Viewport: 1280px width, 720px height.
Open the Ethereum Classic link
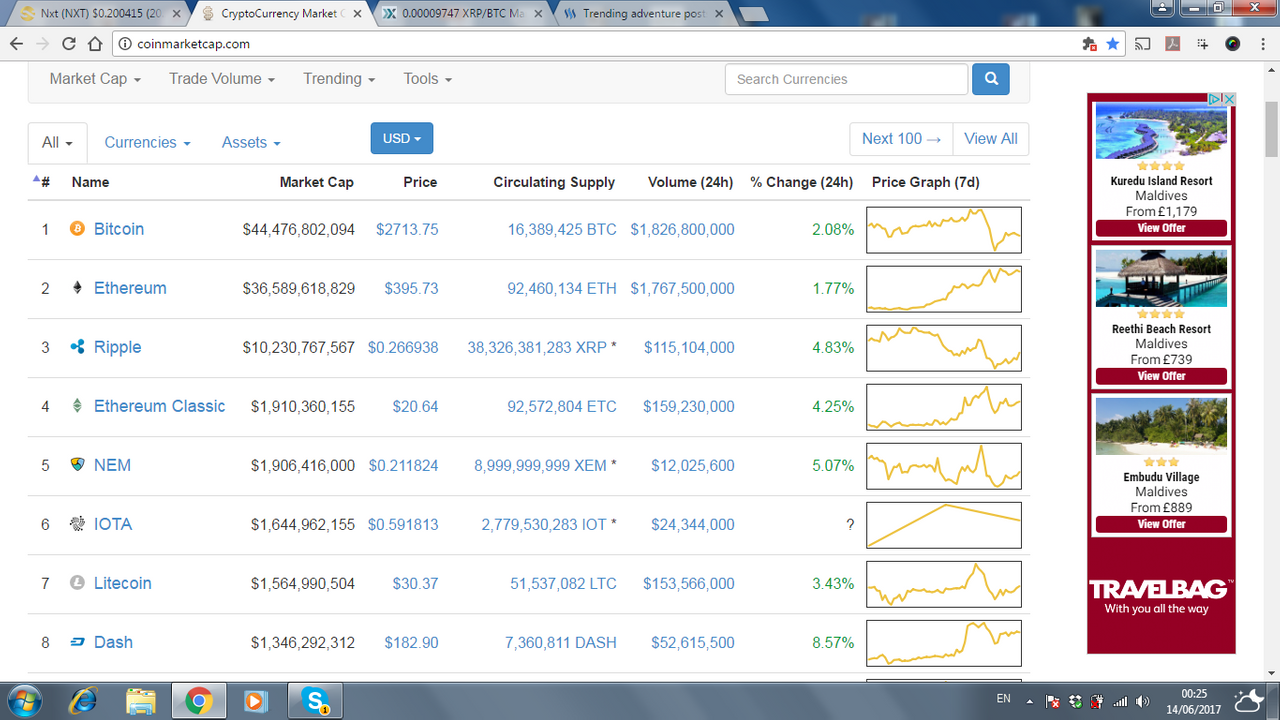160,406
